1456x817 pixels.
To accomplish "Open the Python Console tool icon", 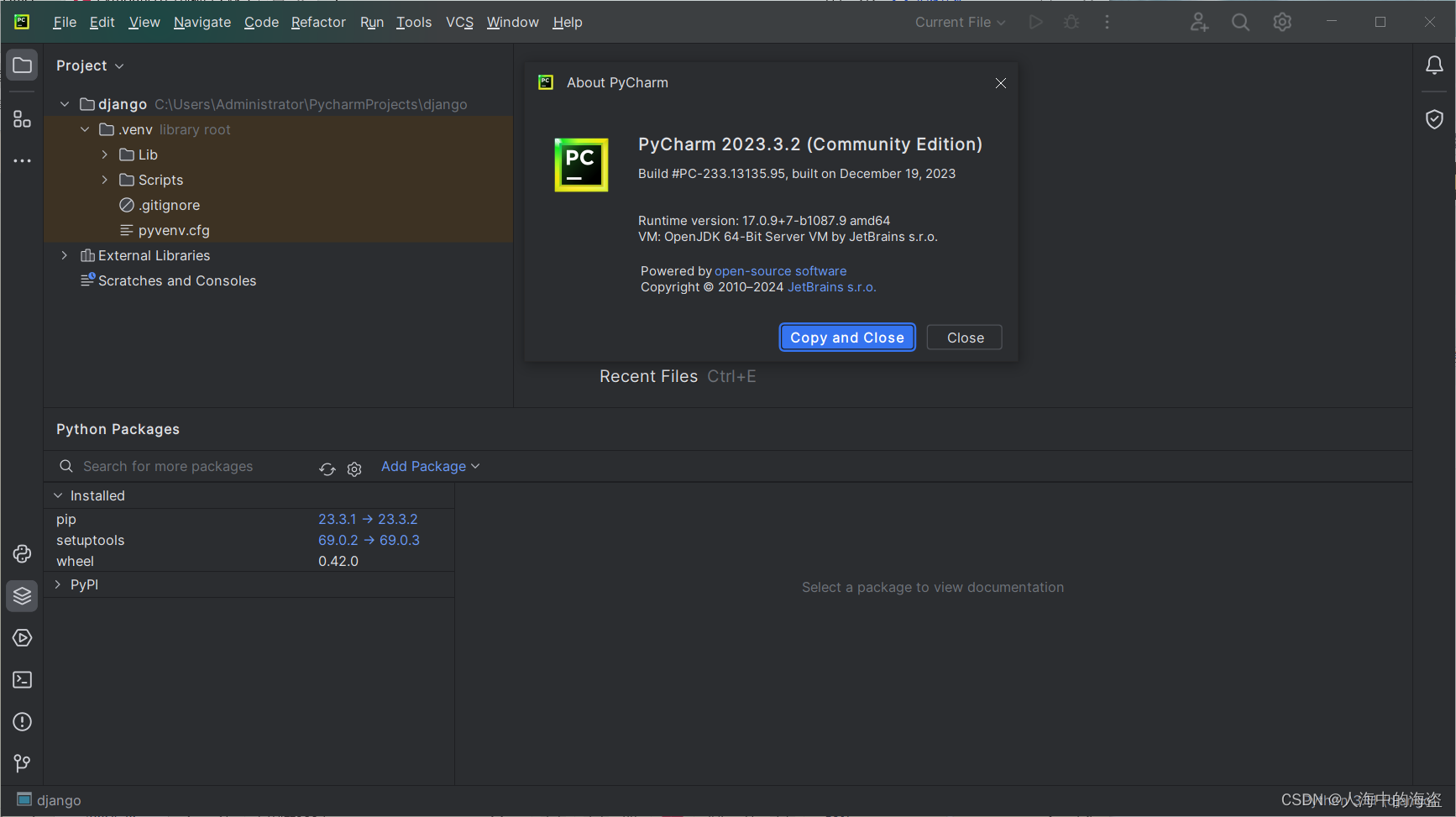I will [x=23, y=554].
